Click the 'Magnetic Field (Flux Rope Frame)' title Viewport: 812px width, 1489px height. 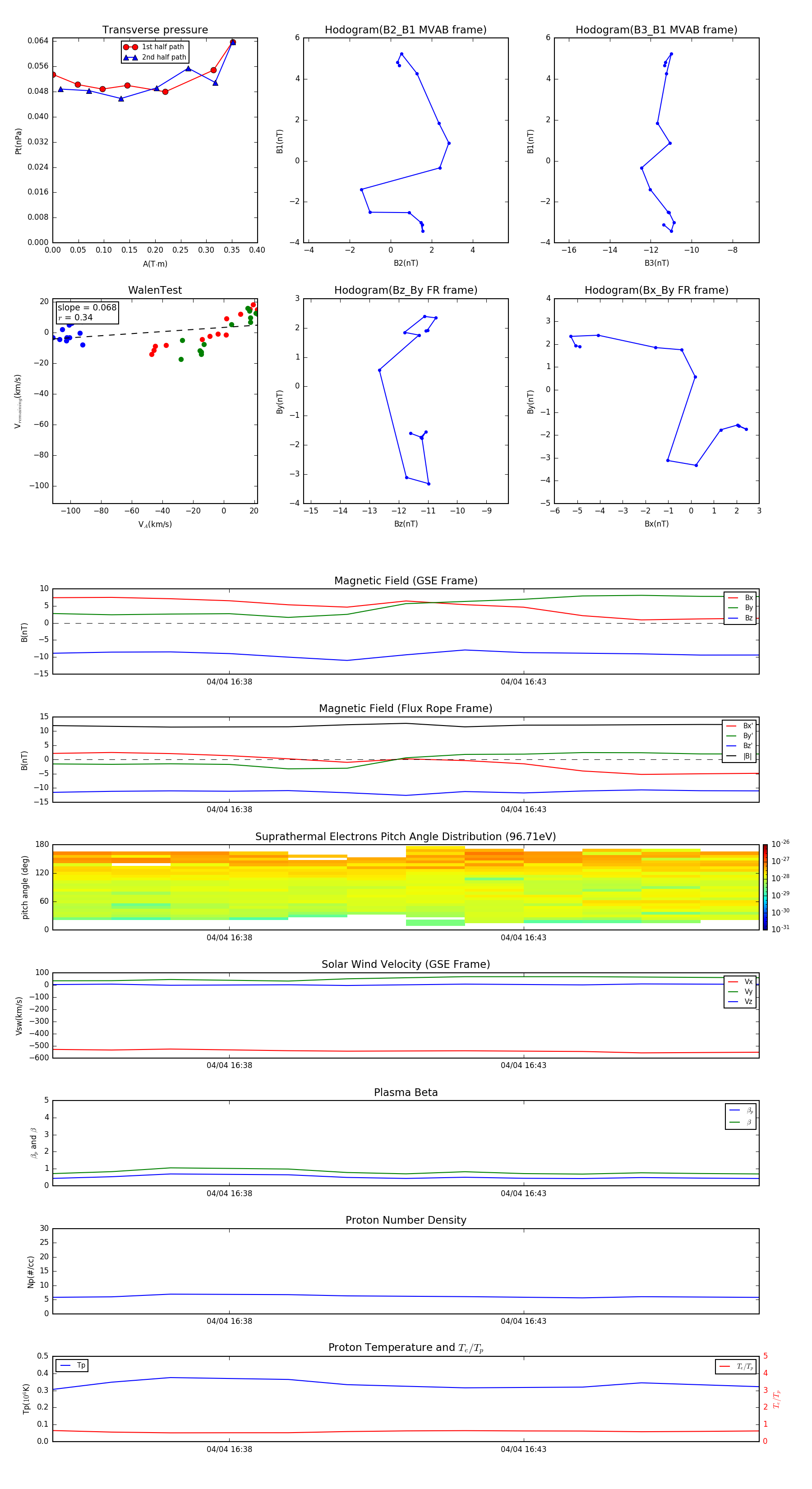pos(406,709)
